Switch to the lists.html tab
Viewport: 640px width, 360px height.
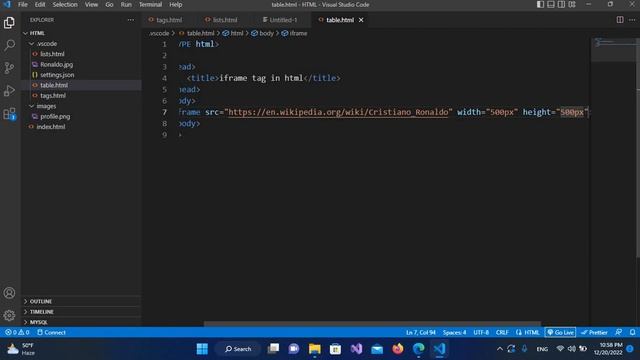pos(225,20)
